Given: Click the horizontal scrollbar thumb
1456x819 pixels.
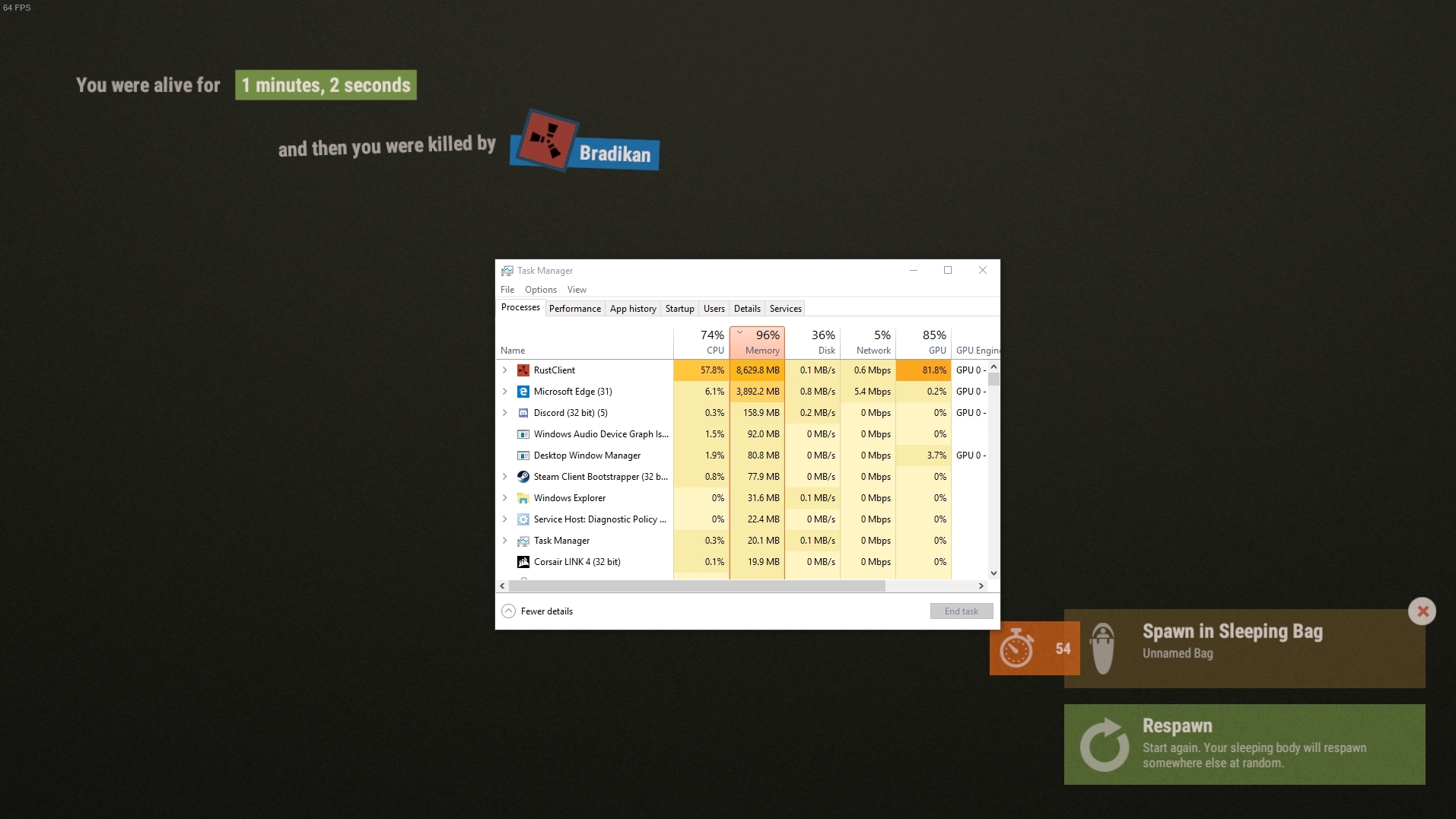Looking at the screenshot, I should tap(697, 586).
